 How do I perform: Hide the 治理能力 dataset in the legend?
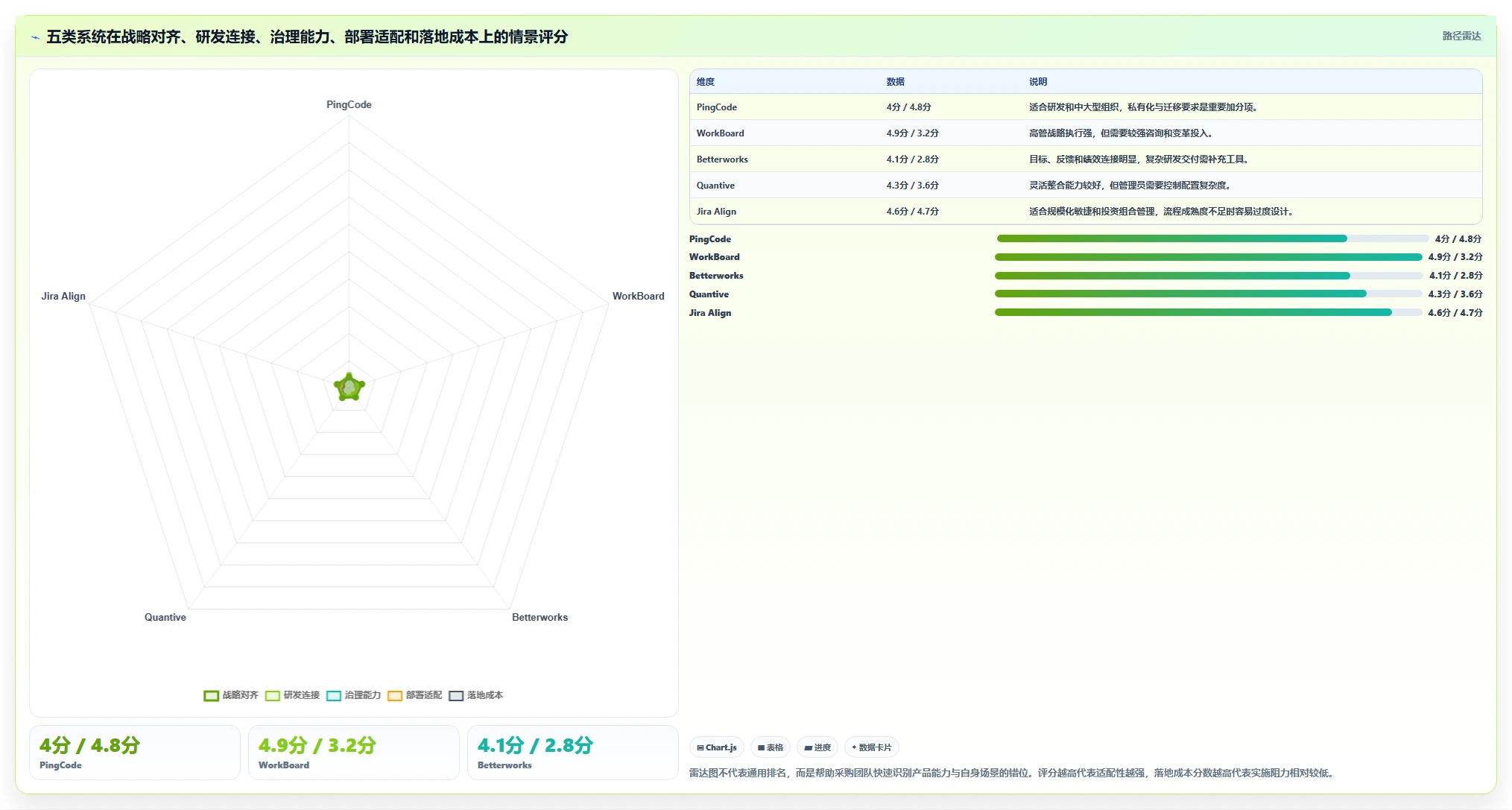[x=353, y=695]
